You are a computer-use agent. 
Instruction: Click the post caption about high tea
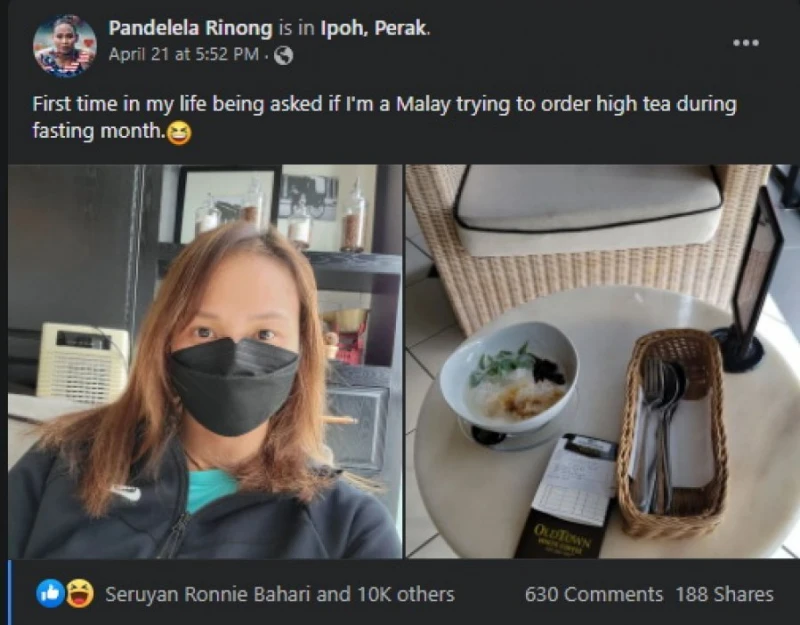click(x=384, y=117)
